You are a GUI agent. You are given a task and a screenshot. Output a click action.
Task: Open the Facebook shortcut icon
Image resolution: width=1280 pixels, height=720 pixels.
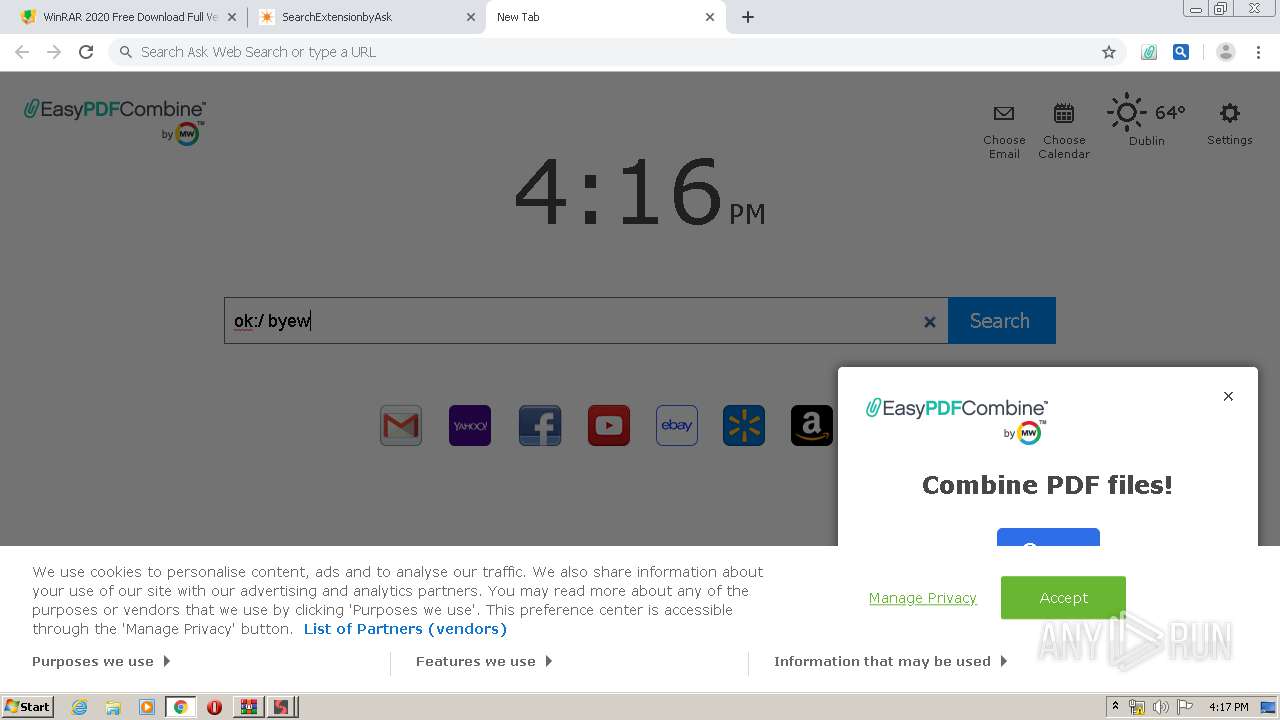click(540, 425)
